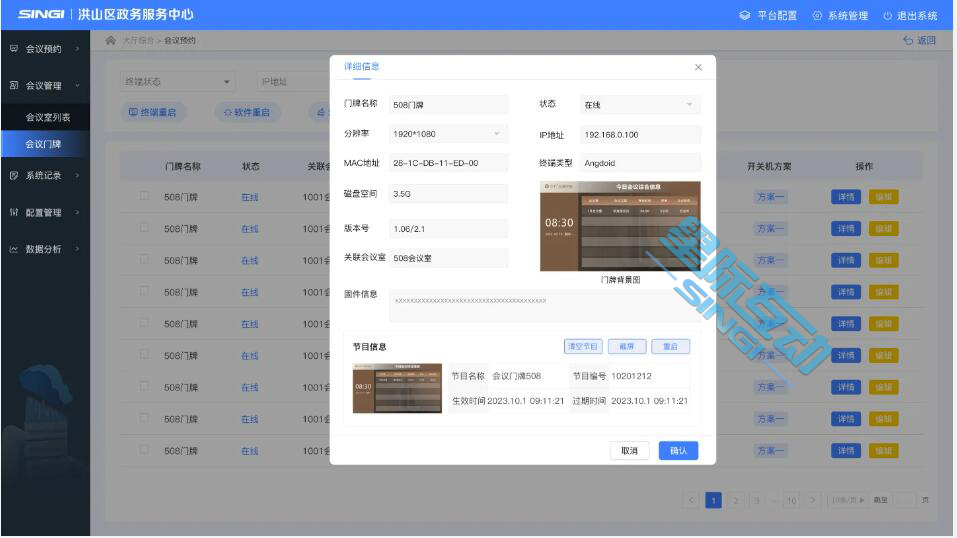Click the home icon in the breadcrumb
Image resolution: width=957 pixels, height=538 pixels.
click(111, 40)
